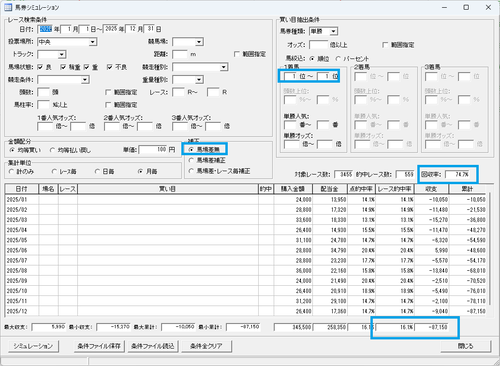
Task: Click the 1番人気オッズ lower bound field
Action: tap(45, 126)
